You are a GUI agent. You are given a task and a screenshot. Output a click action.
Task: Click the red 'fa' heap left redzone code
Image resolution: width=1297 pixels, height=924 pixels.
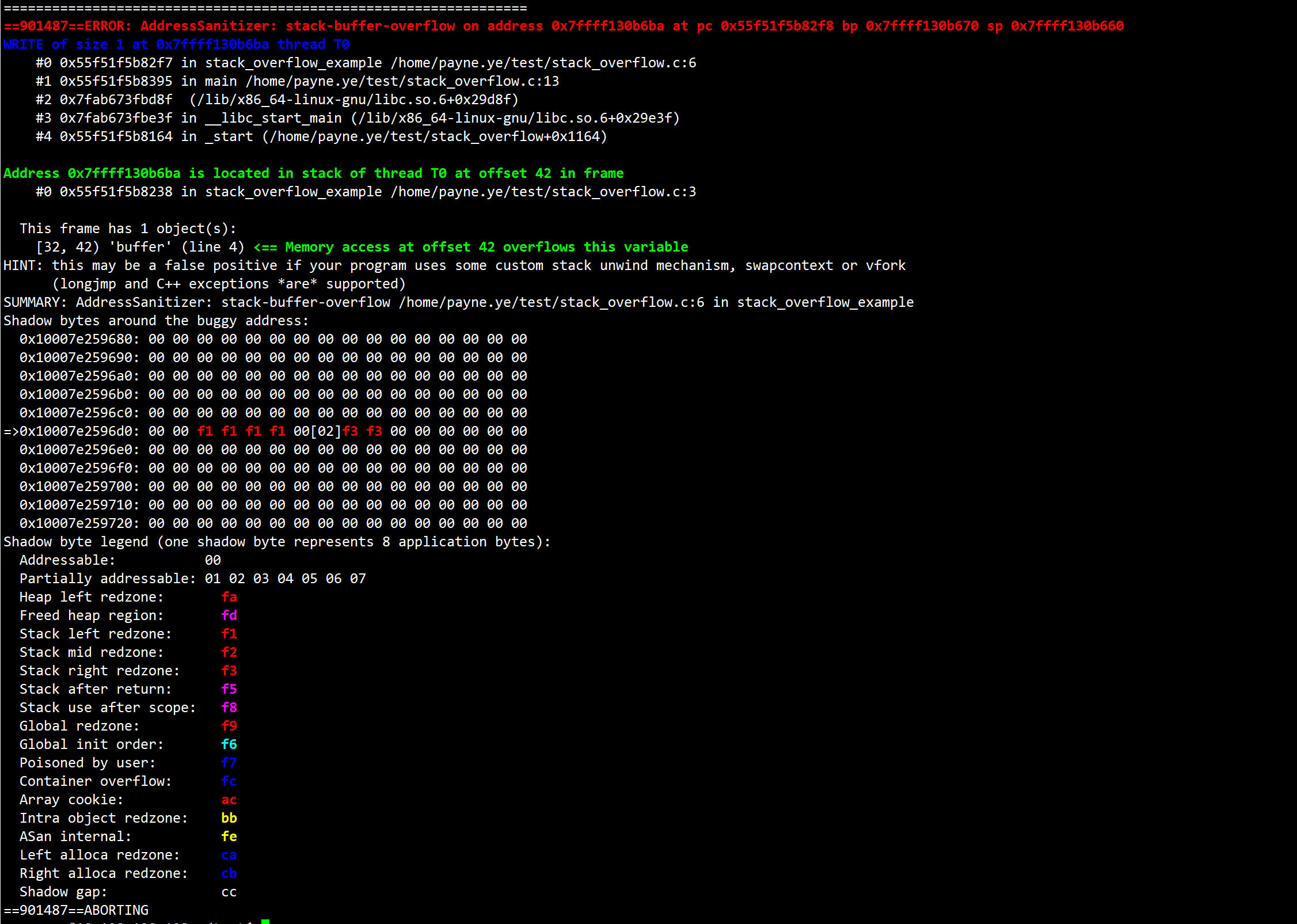pos(229,597)
